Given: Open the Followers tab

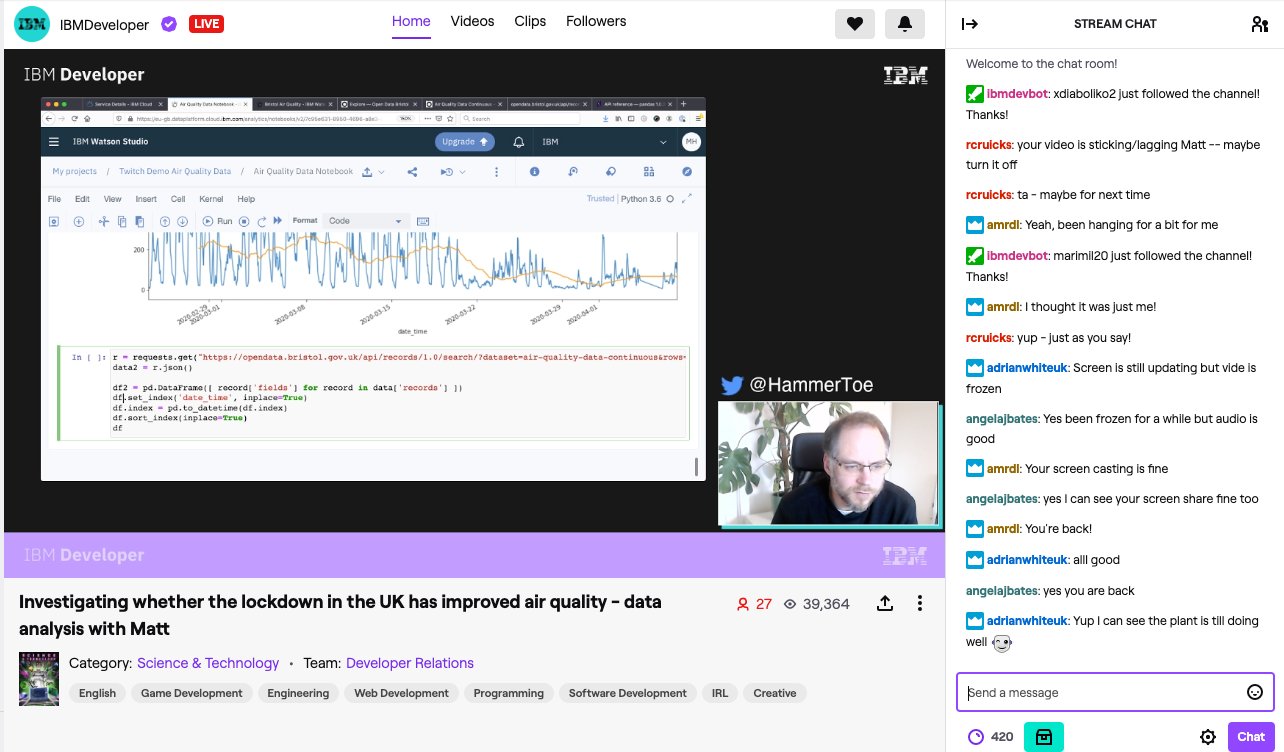Looking at the screenshot, I should click(x=596, y=21).
